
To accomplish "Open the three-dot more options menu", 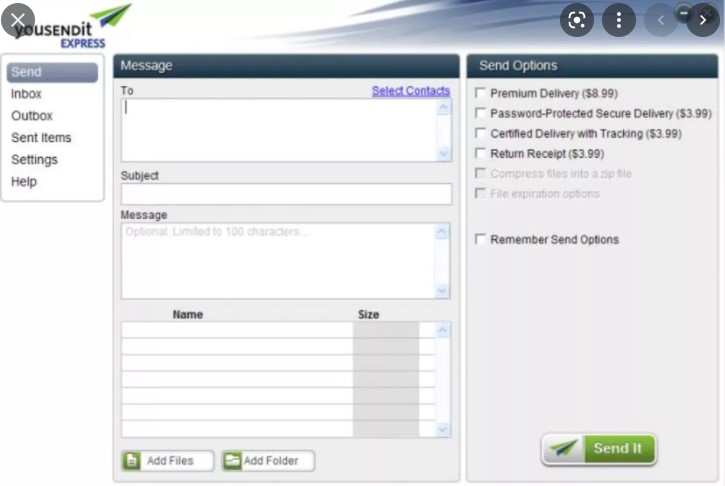I will pyautogui.click(x=619, y=20).
